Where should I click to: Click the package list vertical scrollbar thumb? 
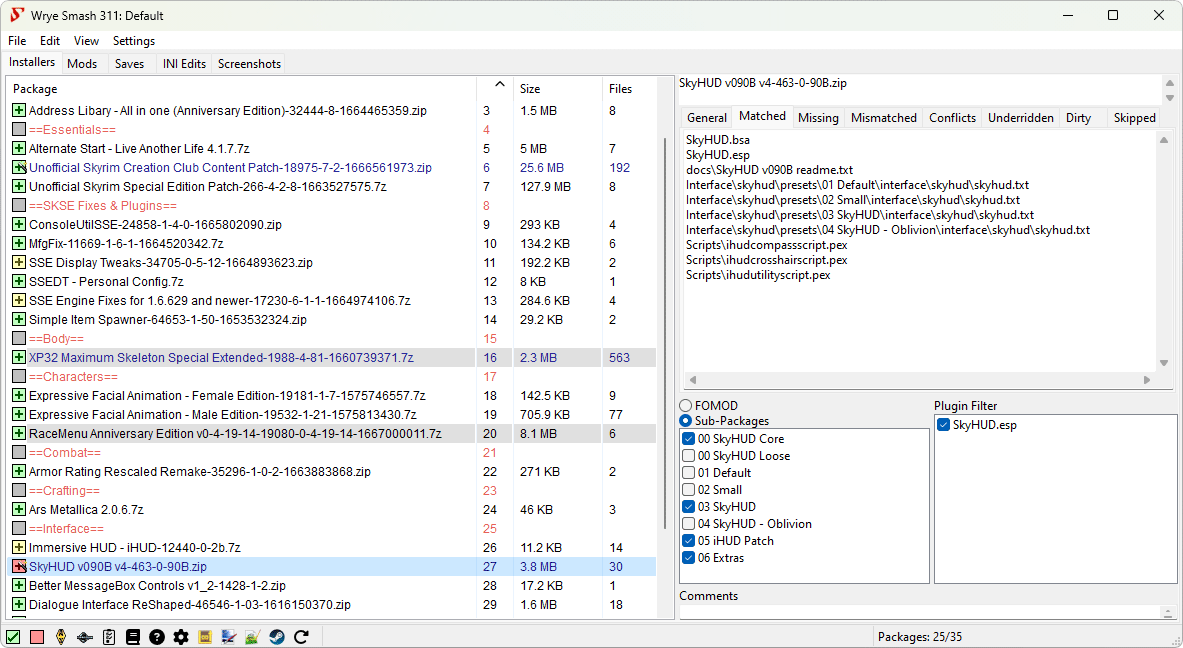point(665,332)
